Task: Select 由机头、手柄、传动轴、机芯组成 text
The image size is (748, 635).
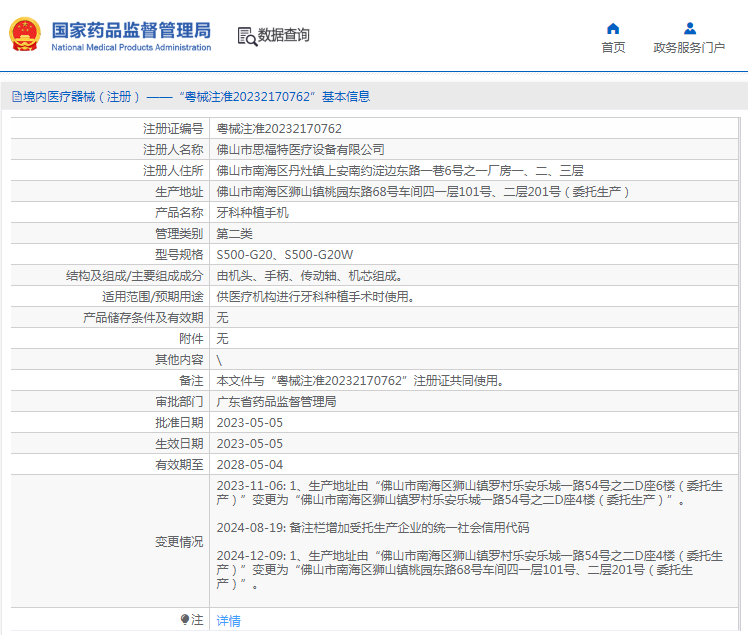Action: pyautogui.click(x=310, y=275)
